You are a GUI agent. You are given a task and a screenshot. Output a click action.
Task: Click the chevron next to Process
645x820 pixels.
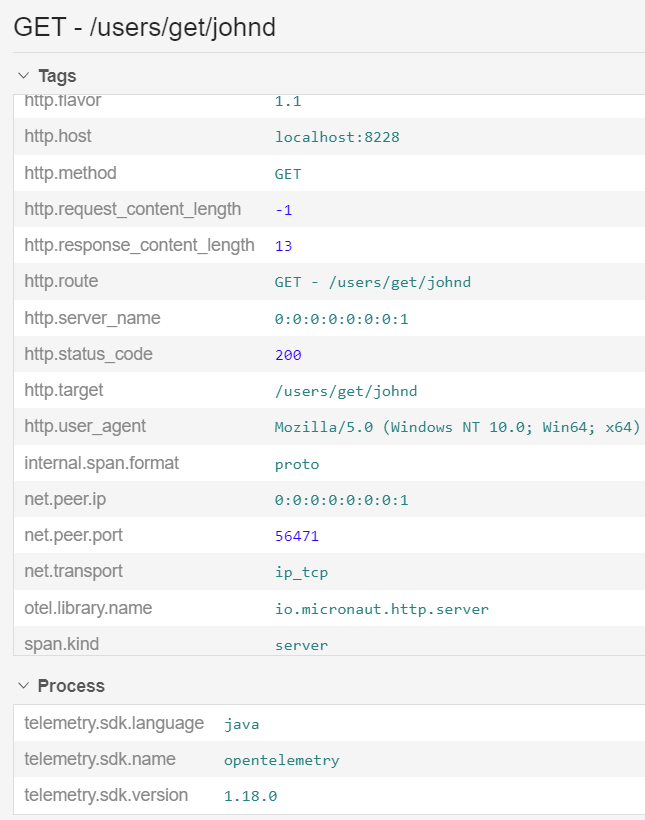coord(25,686)
